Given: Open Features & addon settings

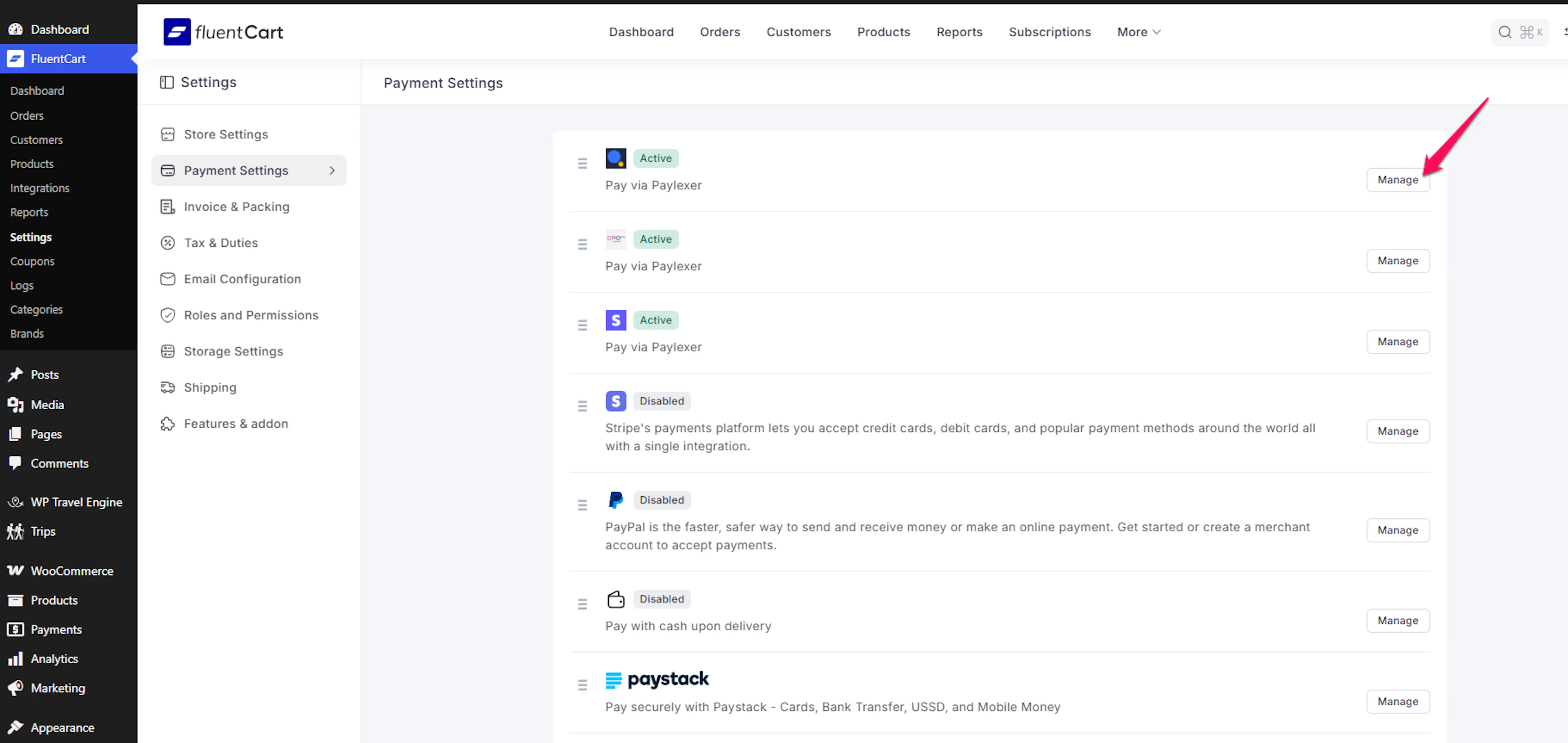Looking at the screenshot, I should pos(236,423).
